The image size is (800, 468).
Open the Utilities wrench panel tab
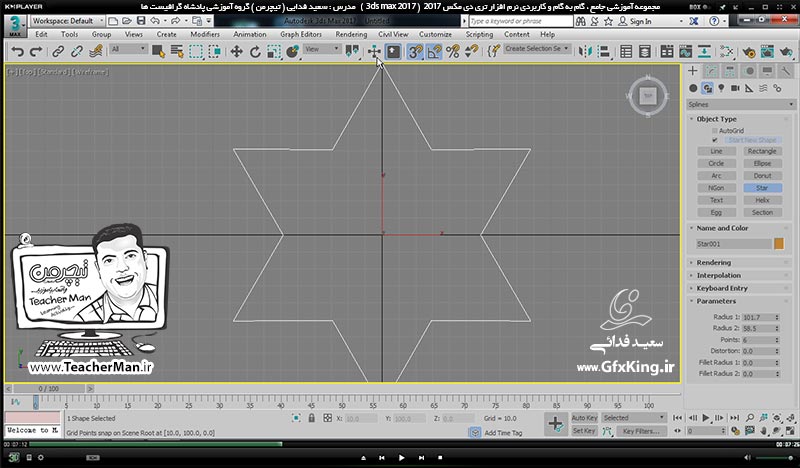tap(786, 71)
